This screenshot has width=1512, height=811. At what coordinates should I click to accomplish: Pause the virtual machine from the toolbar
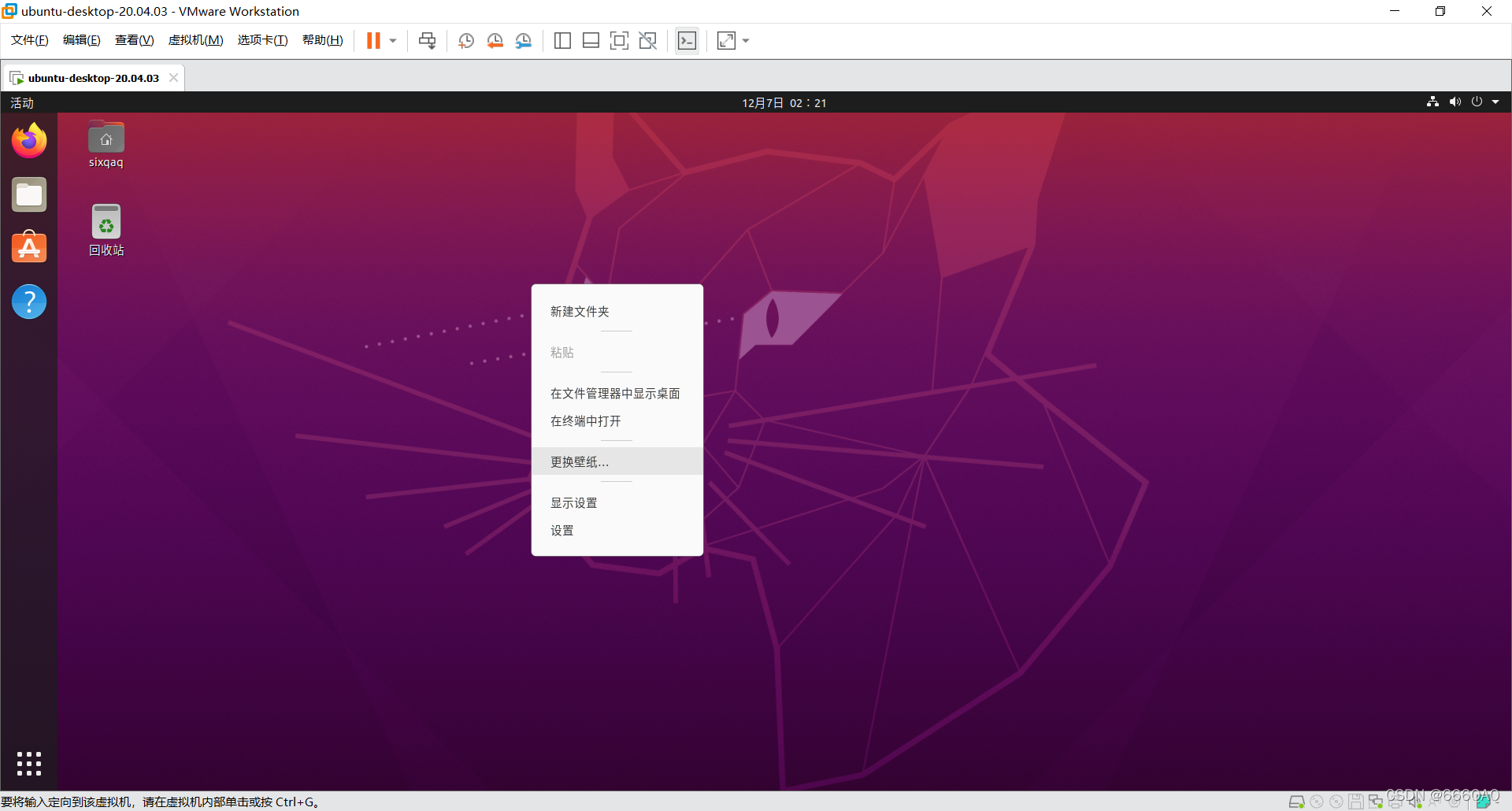click(373, 40)
